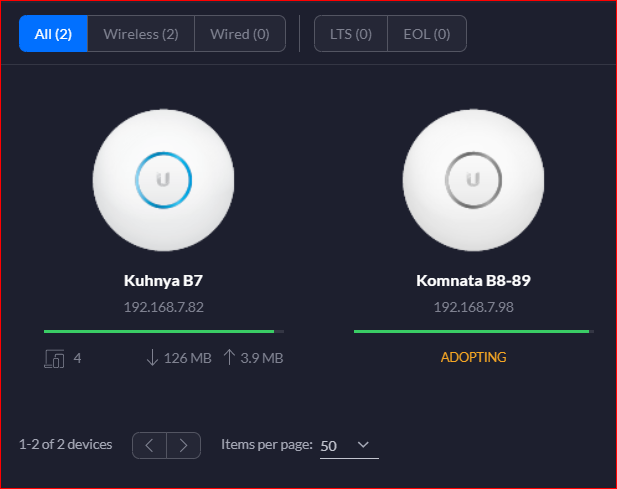Open the Wired (0) filter tab
Image resolution: width=617 pixels, height=489 pixels.
coord(240,34)
